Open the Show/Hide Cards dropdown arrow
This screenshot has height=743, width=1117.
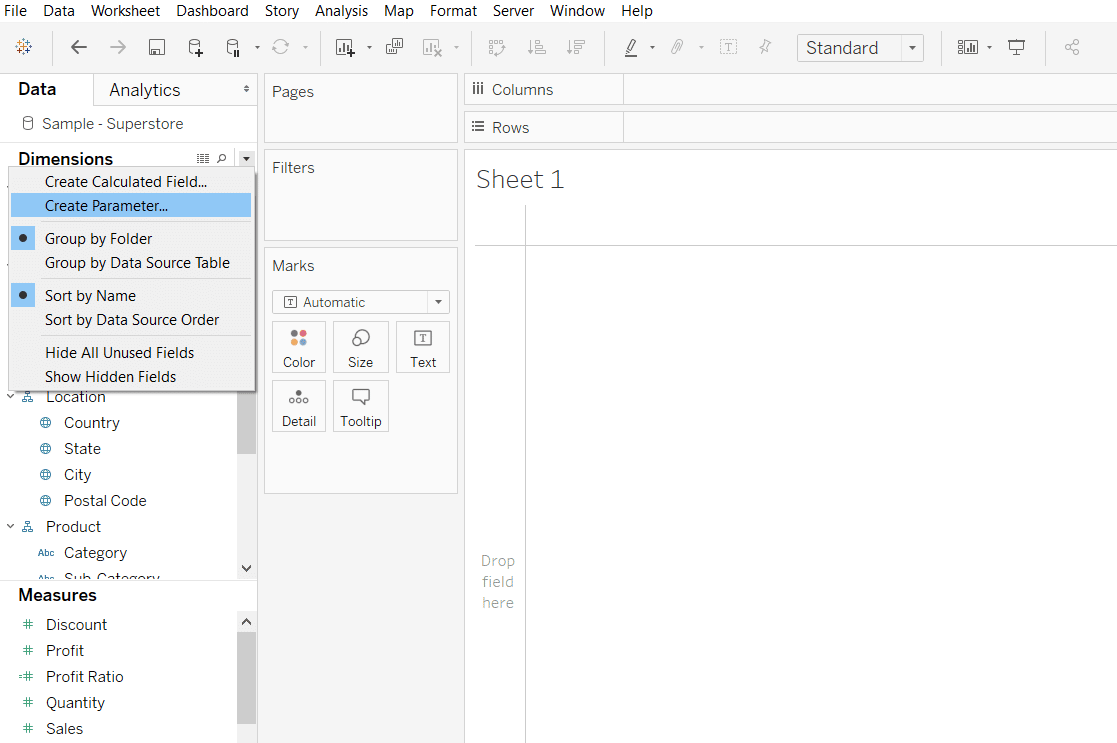[989, 48]
